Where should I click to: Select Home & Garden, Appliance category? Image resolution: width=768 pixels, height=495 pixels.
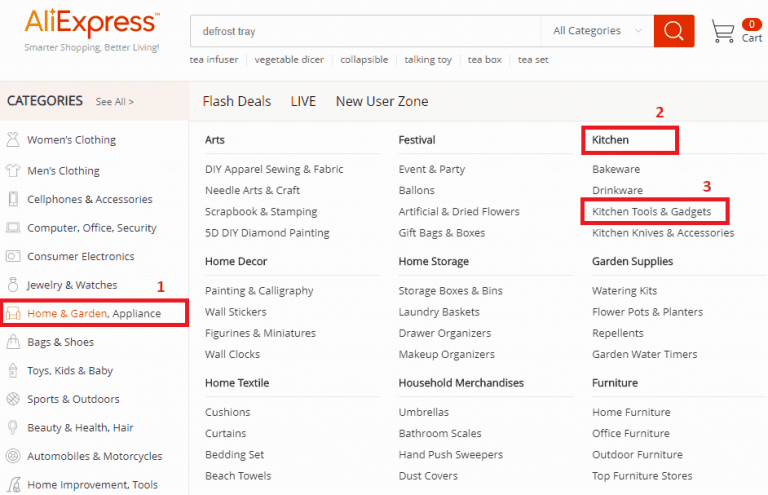pos(94,313)
